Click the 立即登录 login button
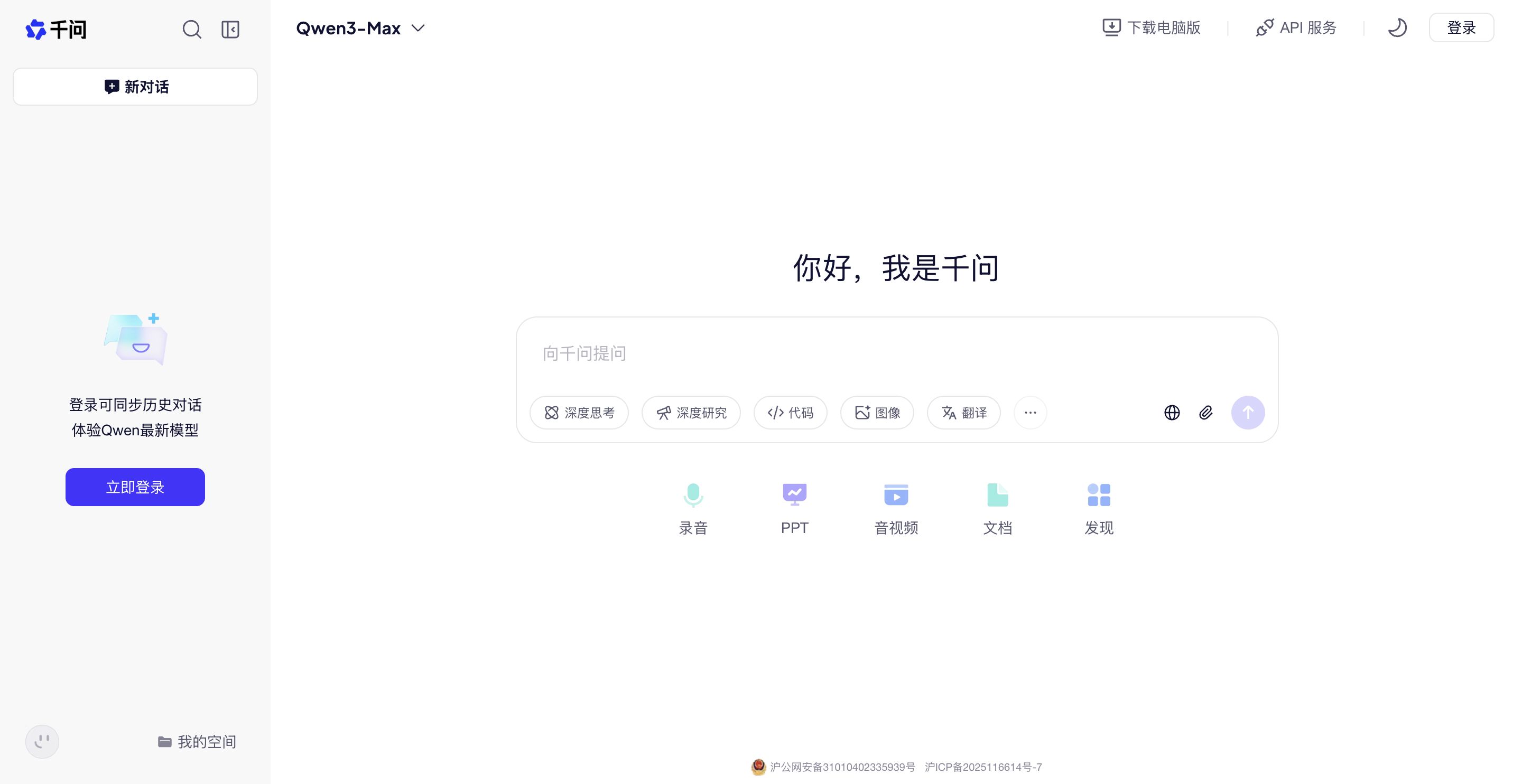Screen dimensions: 1522x784 click(135, 486)
